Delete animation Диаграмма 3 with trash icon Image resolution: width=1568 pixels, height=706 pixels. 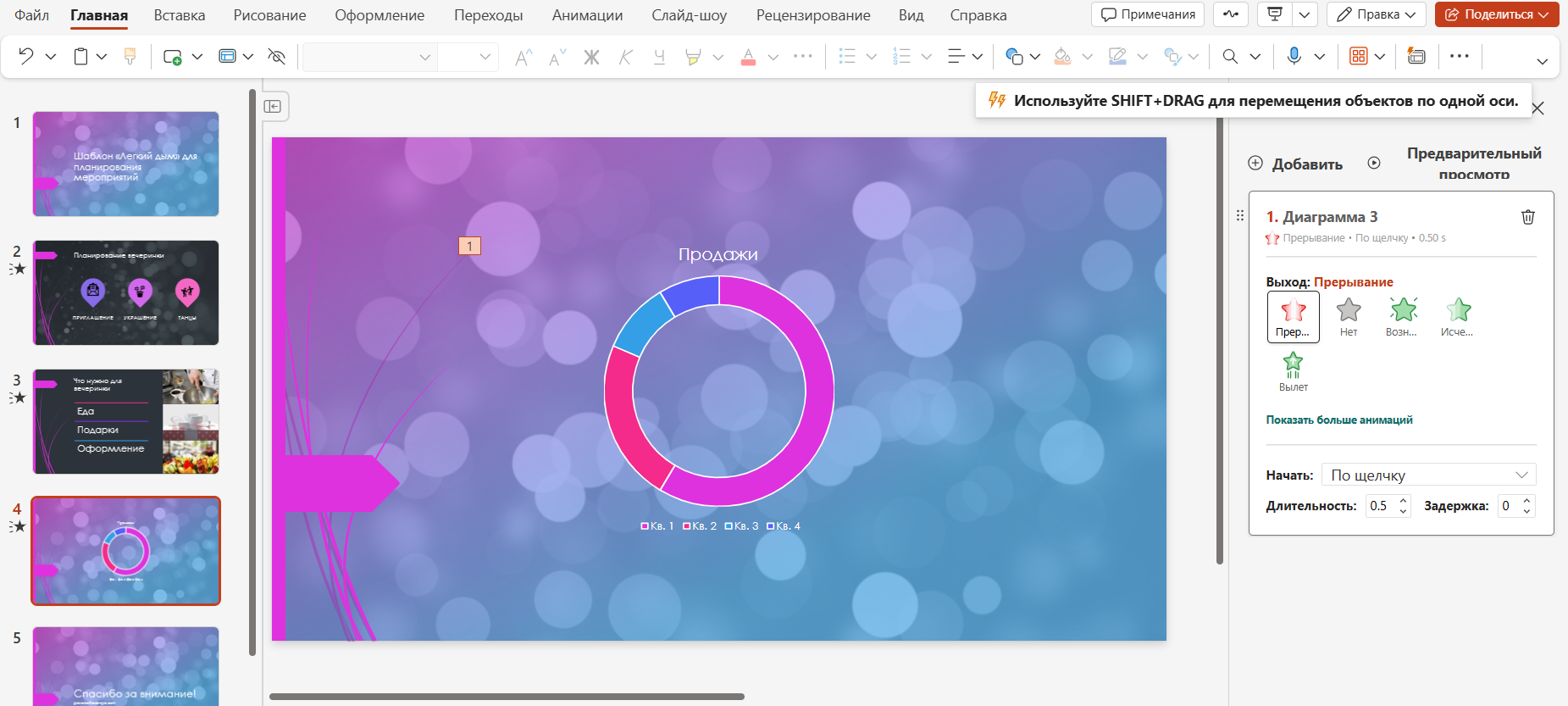click(x=1527, y=217)
